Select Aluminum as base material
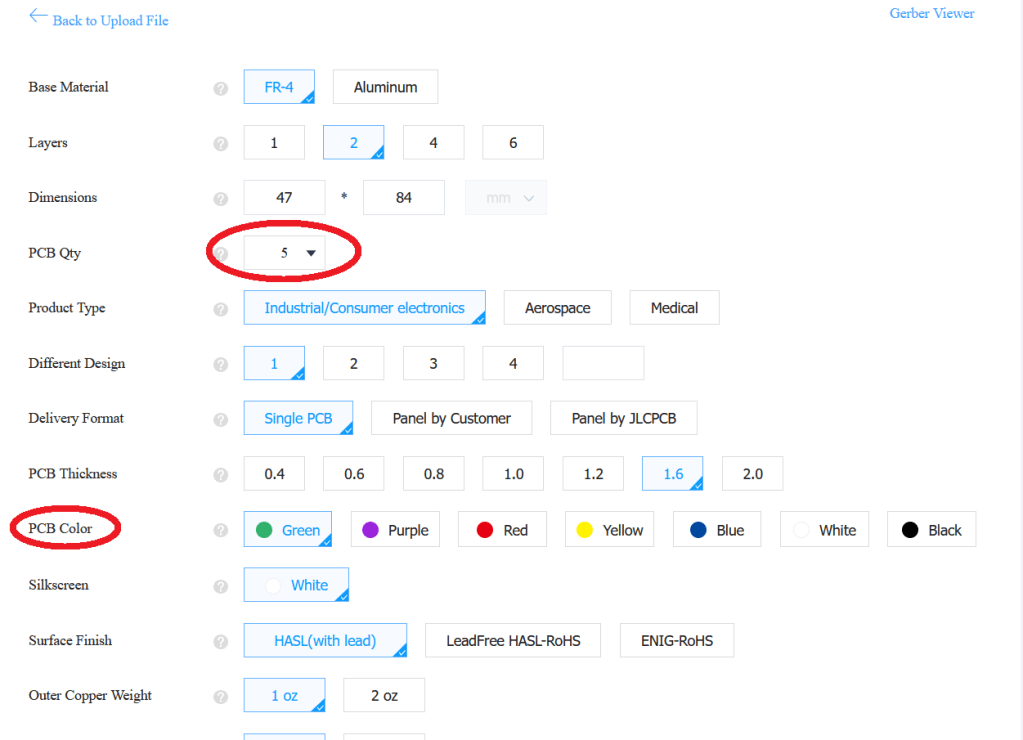The width and height of the screenshot is (1023, 740). pos(385,87)
